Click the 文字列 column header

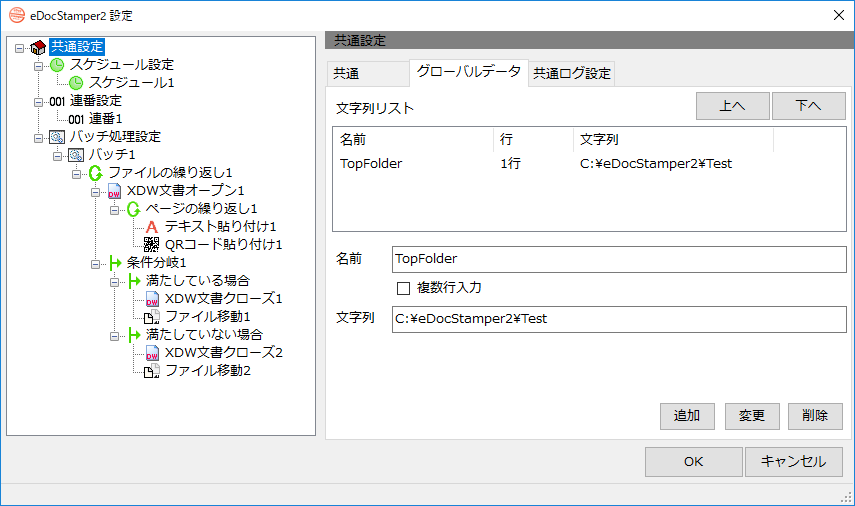pyautogui.click(x=673, y=140)
